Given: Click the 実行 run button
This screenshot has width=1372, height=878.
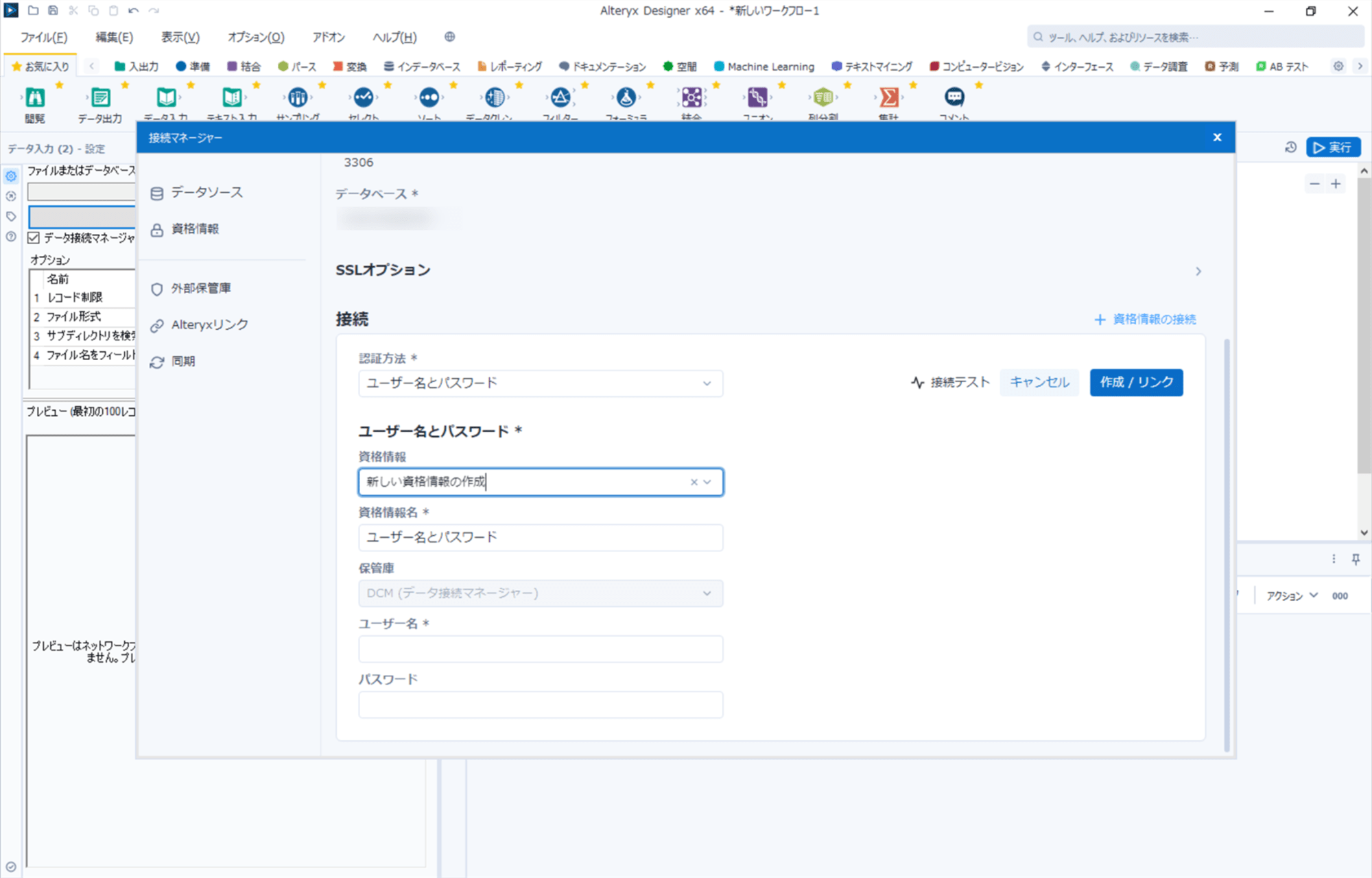Looking at the screenshot, I should click(x=1332, y=147).
